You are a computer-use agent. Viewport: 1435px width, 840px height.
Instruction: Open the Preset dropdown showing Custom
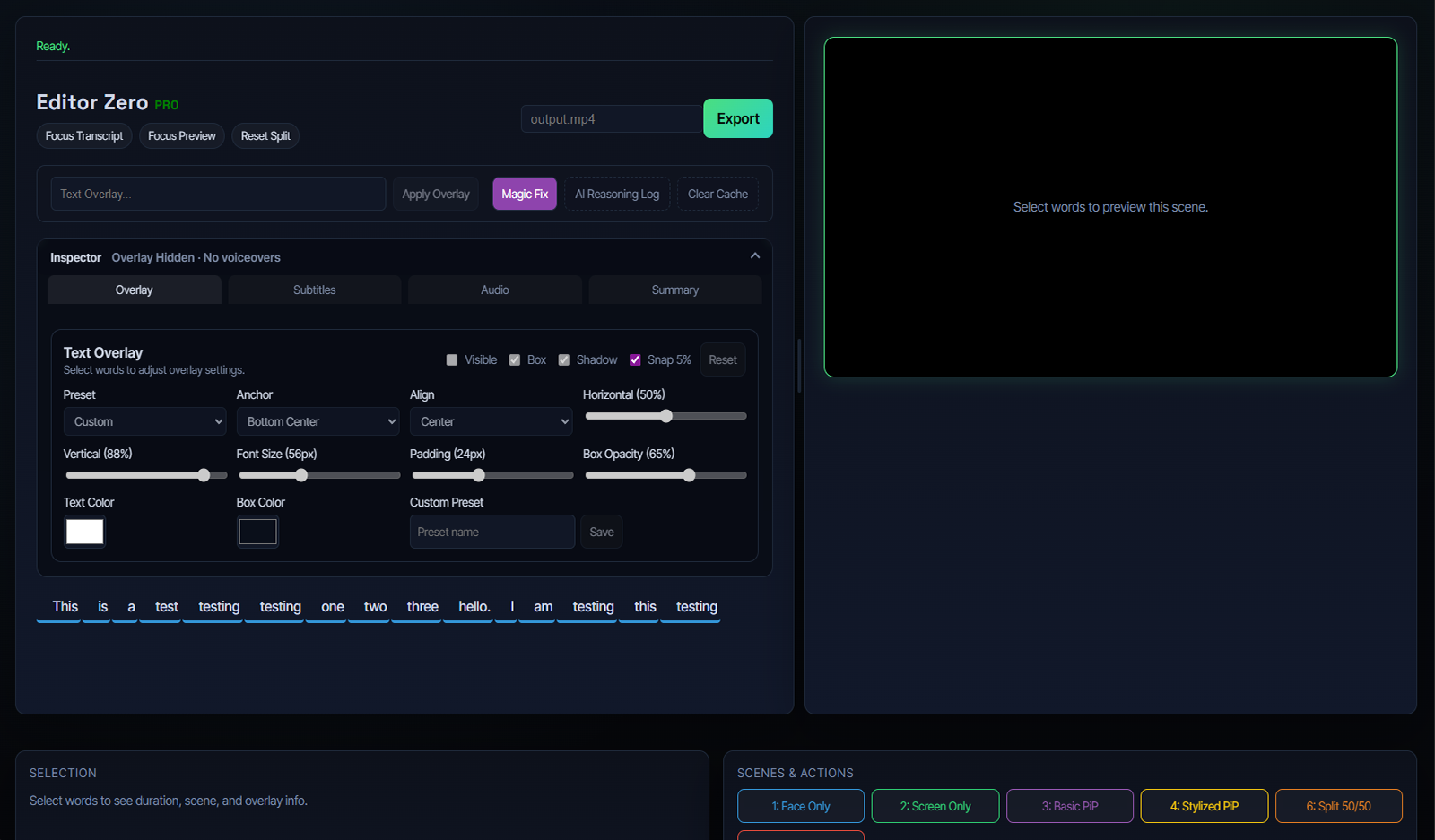[144, 421]
